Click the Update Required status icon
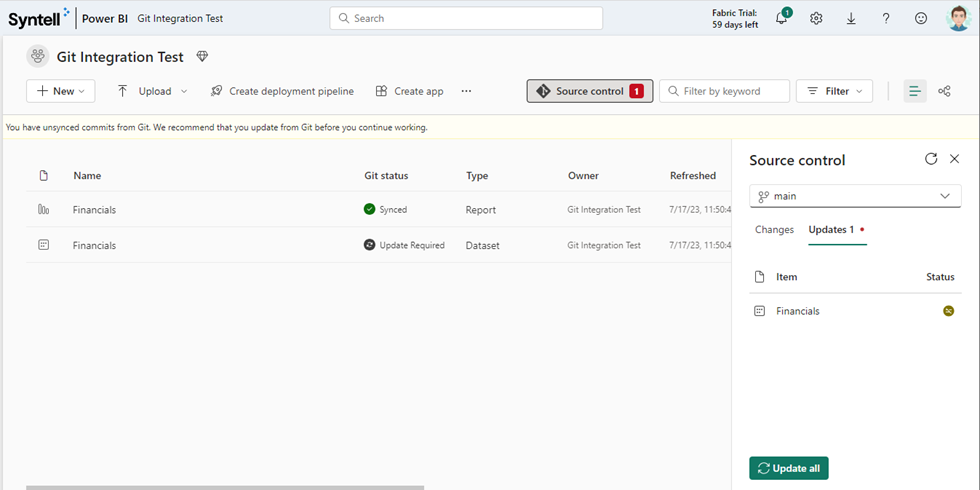Image resolution: width=980 pixels, height=490 pixels. coord(369,245)
